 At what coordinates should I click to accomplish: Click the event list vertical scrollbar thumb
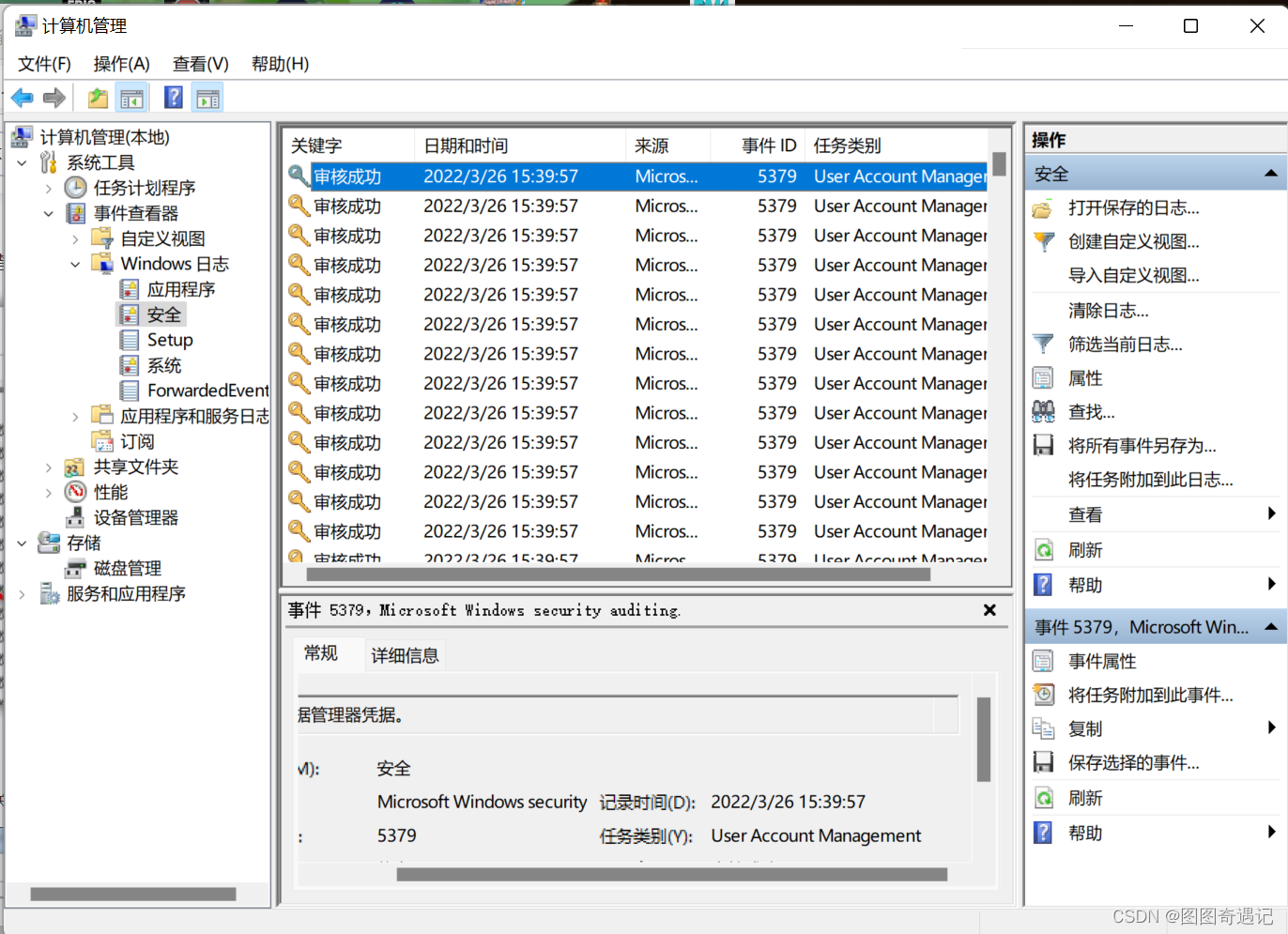pyautogui.click(x=1000, y=164)
